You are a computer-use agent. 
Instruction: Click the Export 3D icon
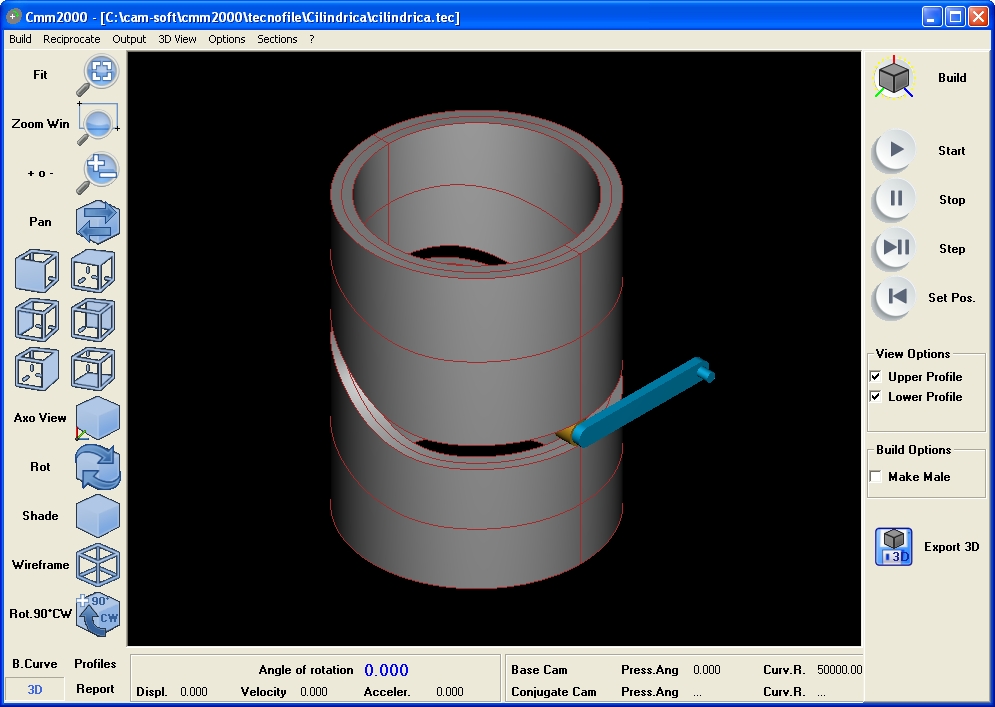(894, 547)
